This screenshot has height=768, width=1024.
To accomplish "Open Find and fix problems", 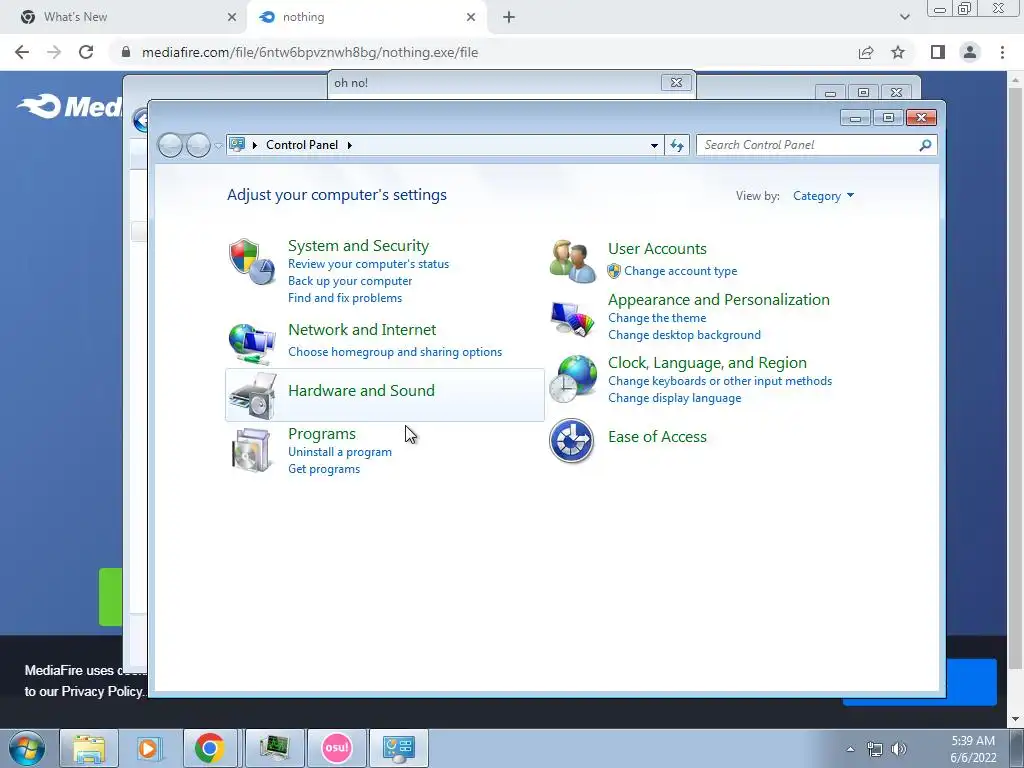I will tap(345, 298).
